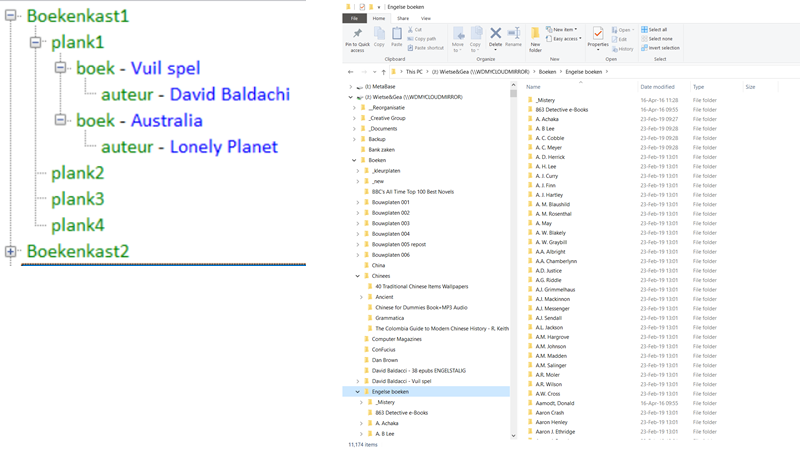The height and width of the screenshot is (450, 800).
Task: Open the File menu
Action: click(x=354, y=18)
